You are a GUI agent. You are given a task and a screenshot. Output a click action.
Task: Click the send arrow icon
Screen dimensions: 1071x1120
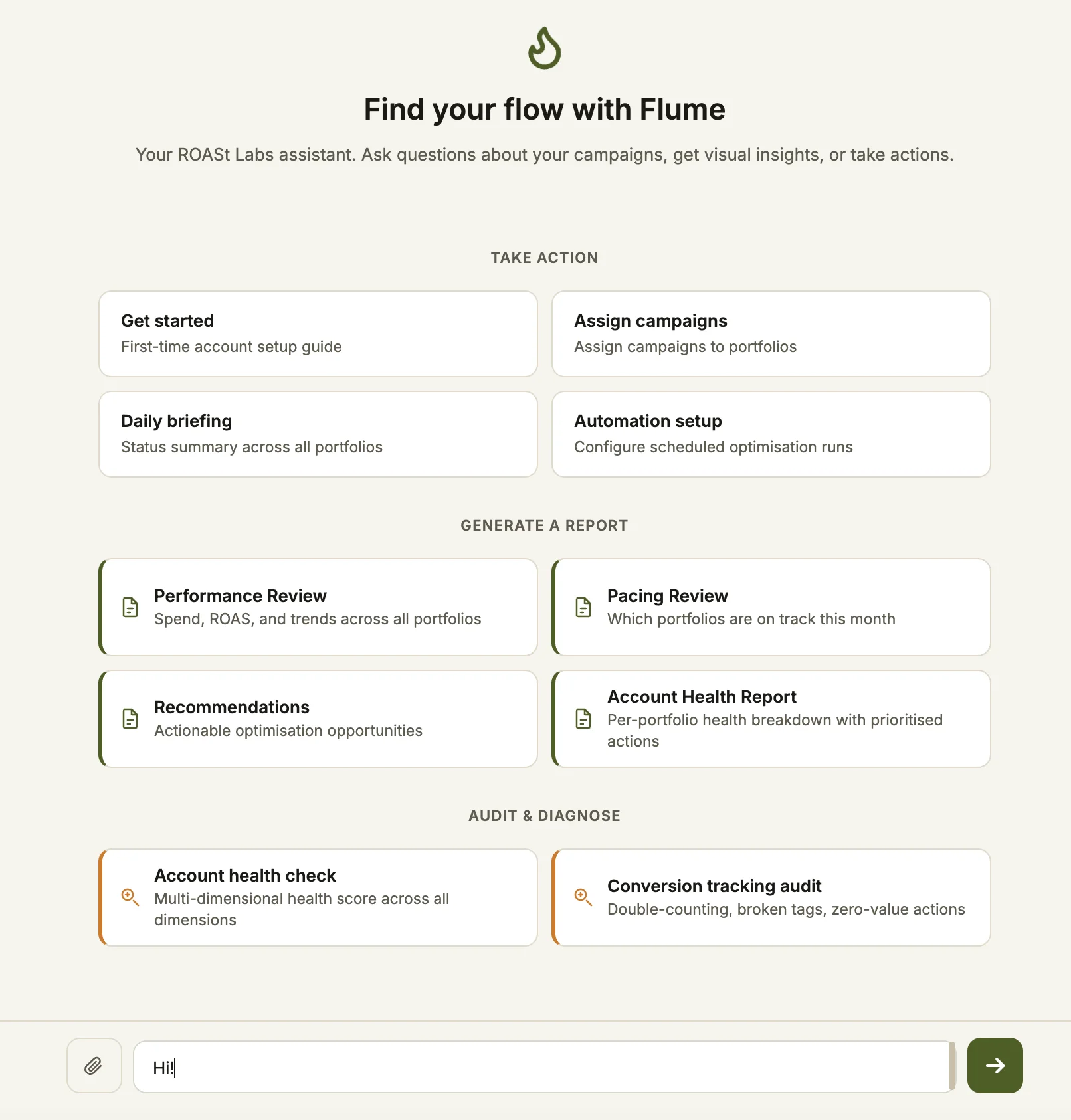click(x=994, y=1066)
